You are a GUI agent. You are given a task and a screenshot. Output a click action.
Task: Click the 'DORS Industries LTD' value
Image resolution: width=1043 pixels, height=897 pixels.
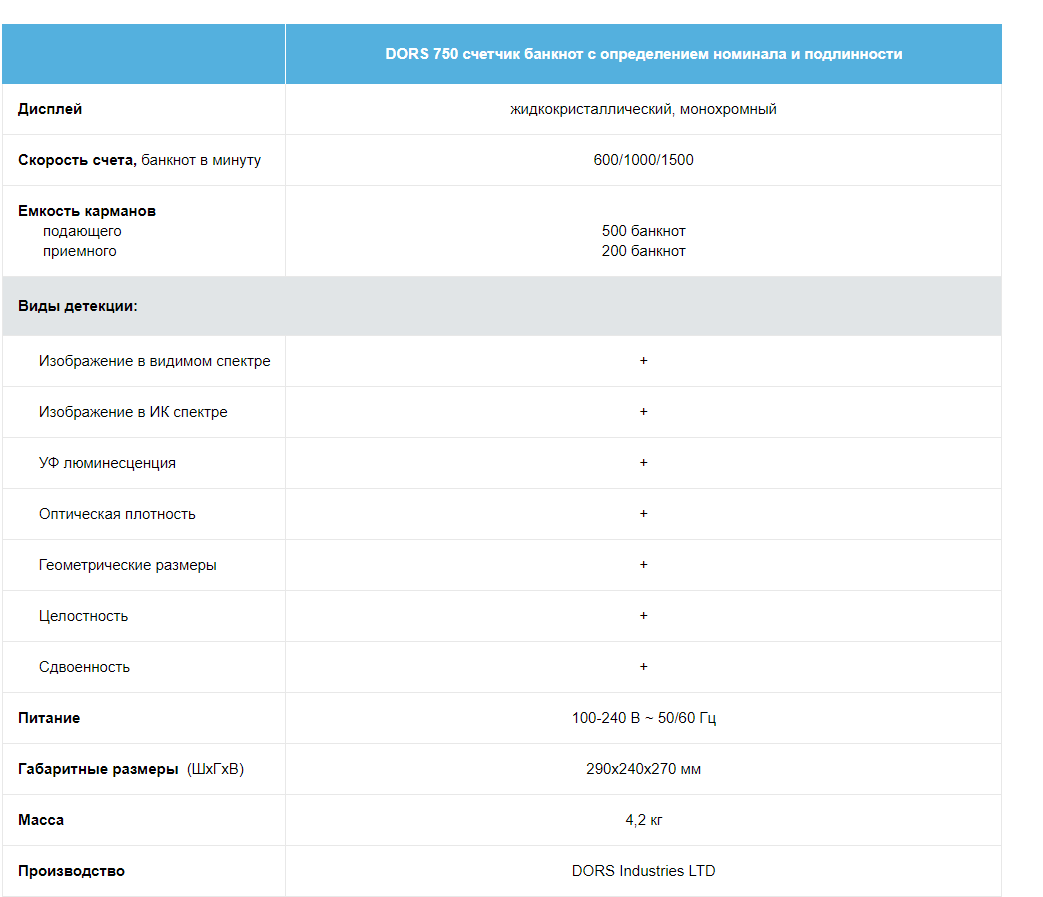643,871
